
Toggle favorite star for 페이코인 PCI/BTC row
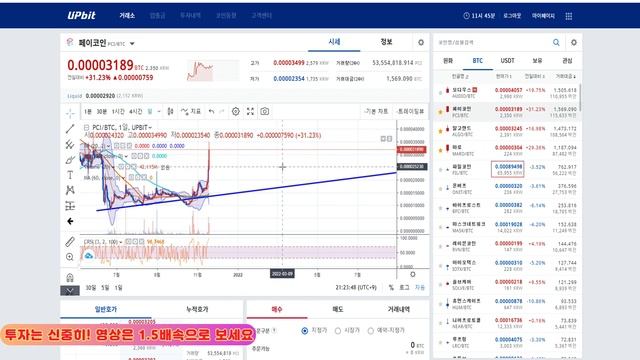(x=440, y=112)
